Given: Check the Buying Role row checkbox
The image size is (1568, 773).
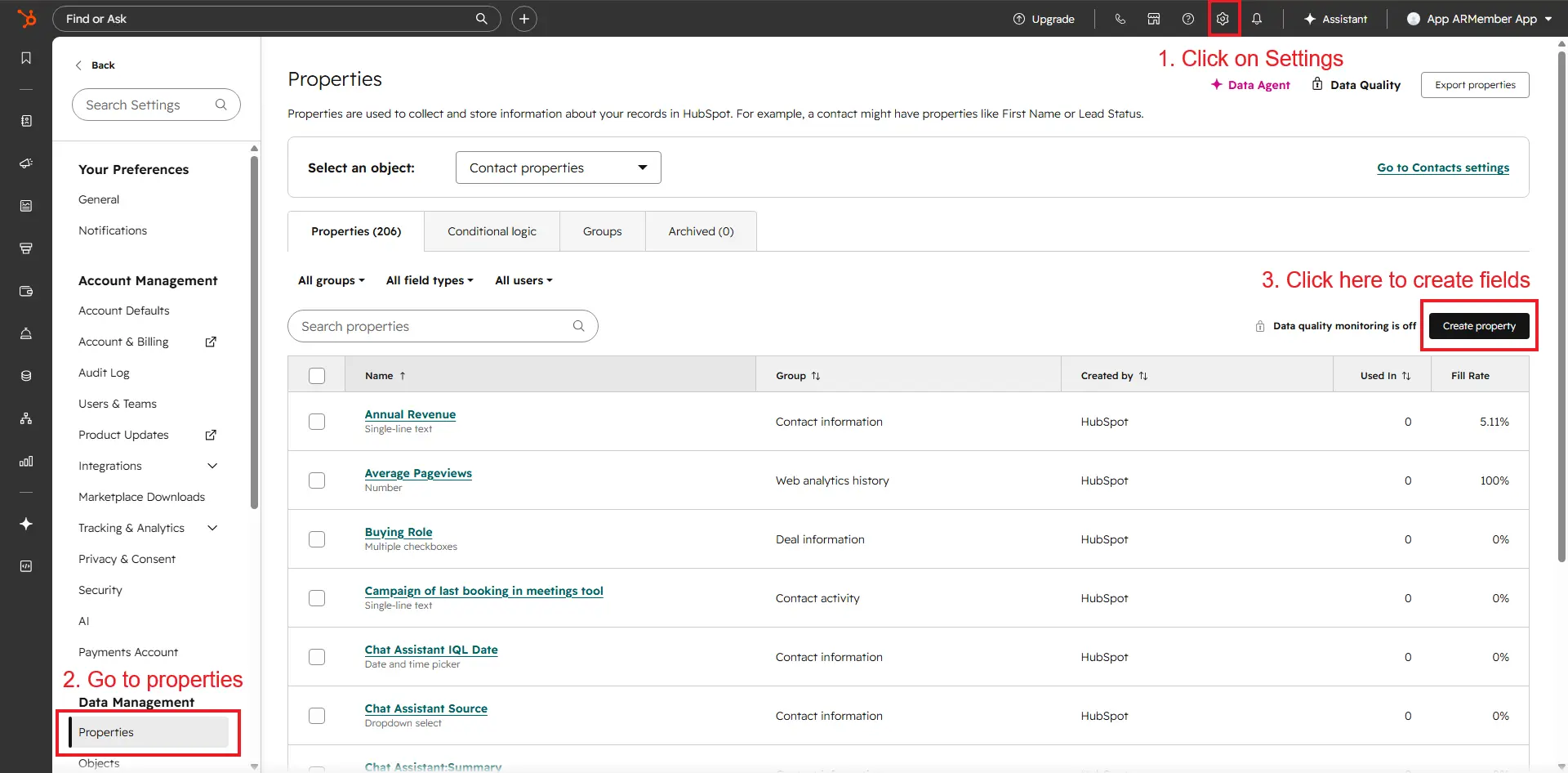Looking at the screenshot, I should point(317,539).
